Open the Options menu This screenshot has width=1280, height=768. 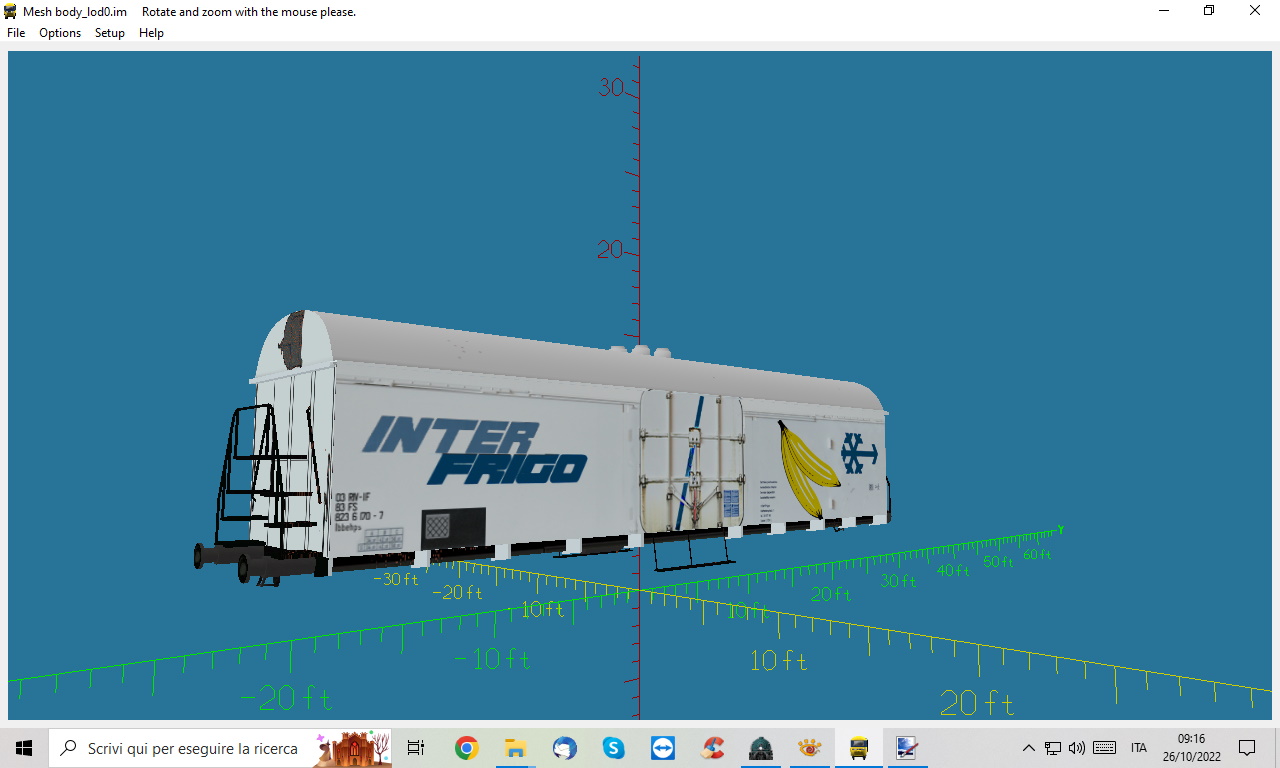(60, 33)
